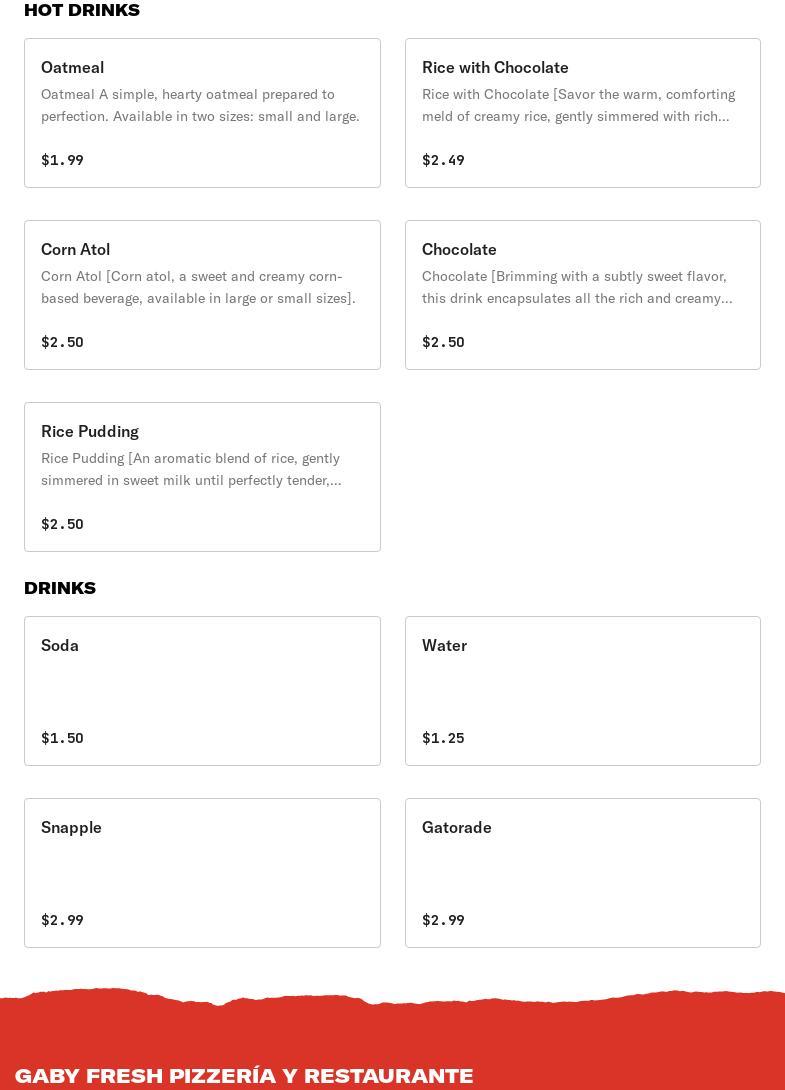This screenshot has height=1090, width=785.
Task: Click the Gatorade $2.99 price
Action: pos(443,920)
